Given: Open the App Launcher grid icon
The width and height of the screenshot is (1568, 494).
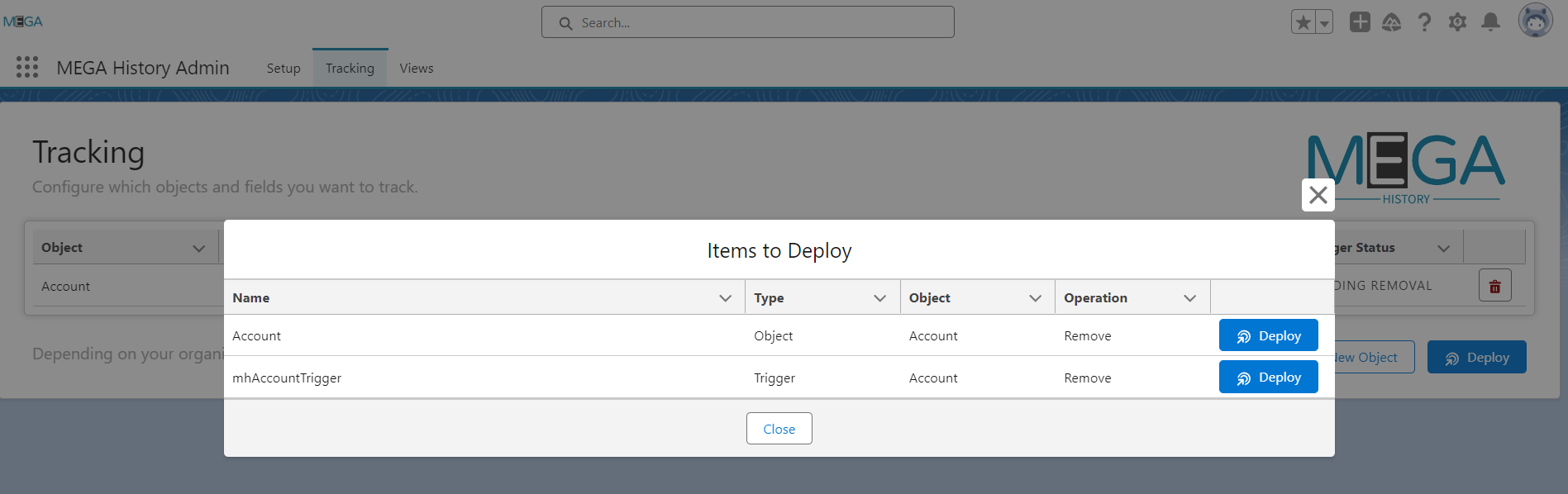Looking at the screenshot, I should pyautogui.click(x=27, y=68).
